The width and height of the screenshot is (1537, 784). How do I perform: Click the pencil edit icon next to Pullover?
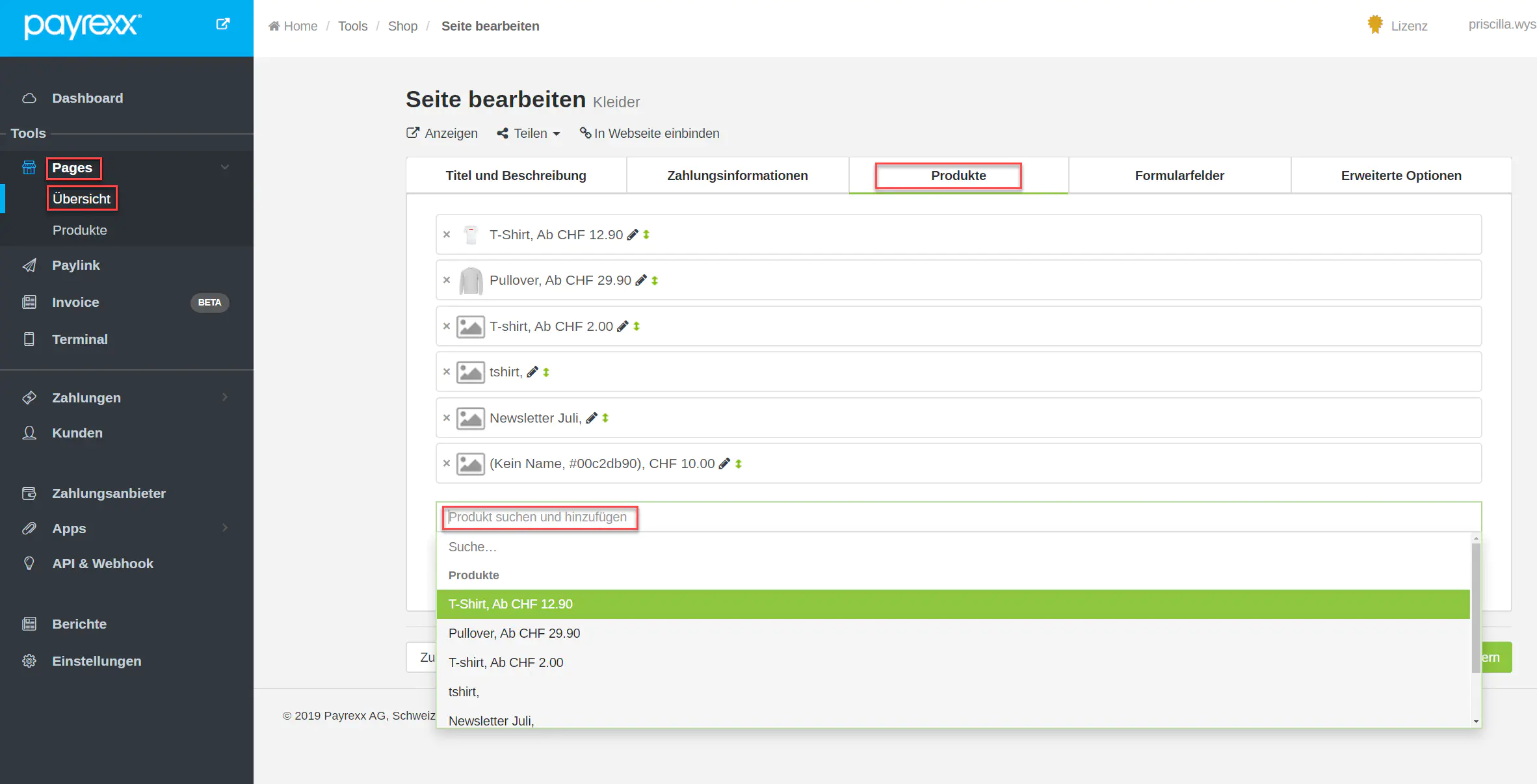(x=641, y=280)
